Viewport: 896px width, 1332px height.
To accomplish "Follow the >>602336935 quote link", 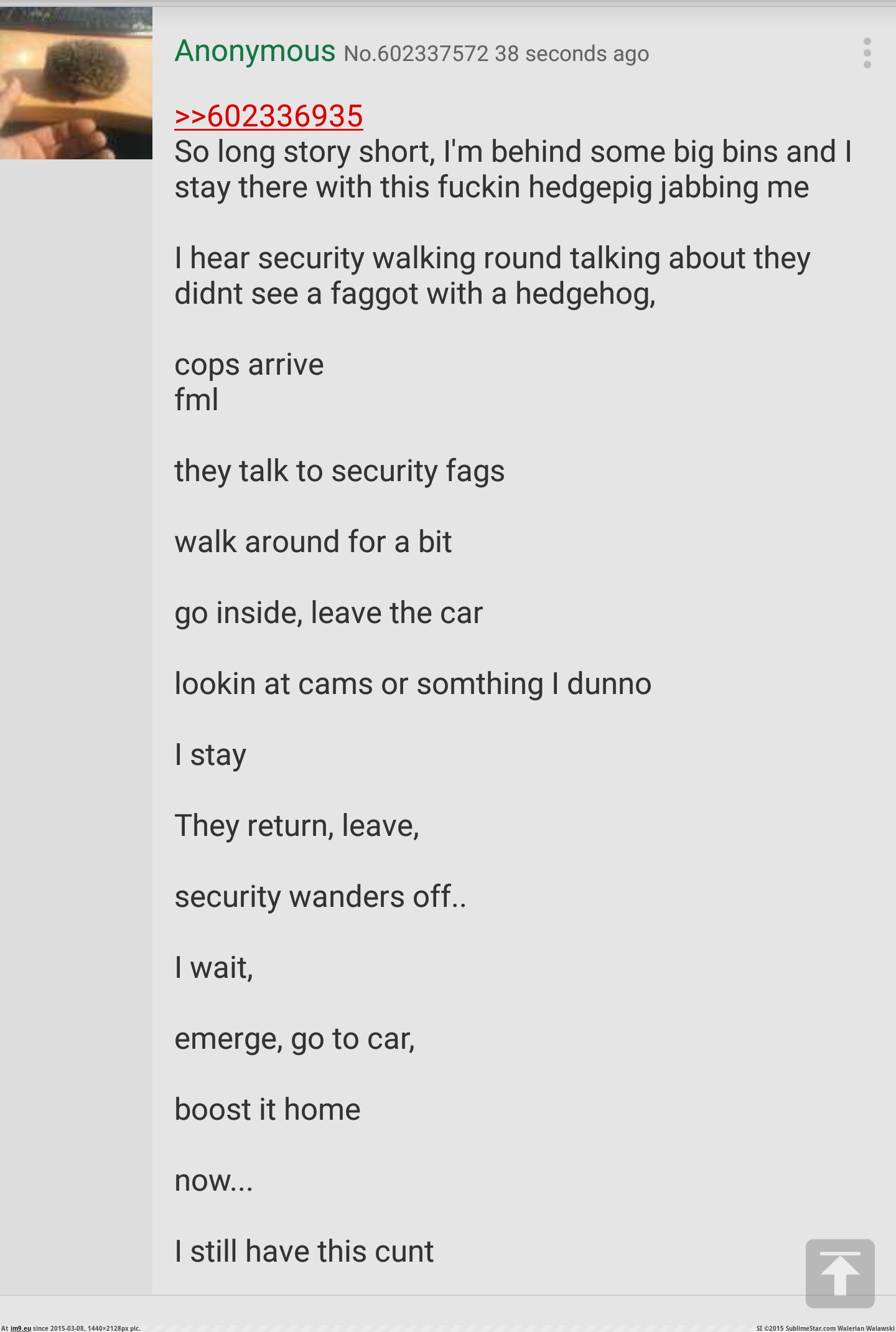I will pos(269,116).
